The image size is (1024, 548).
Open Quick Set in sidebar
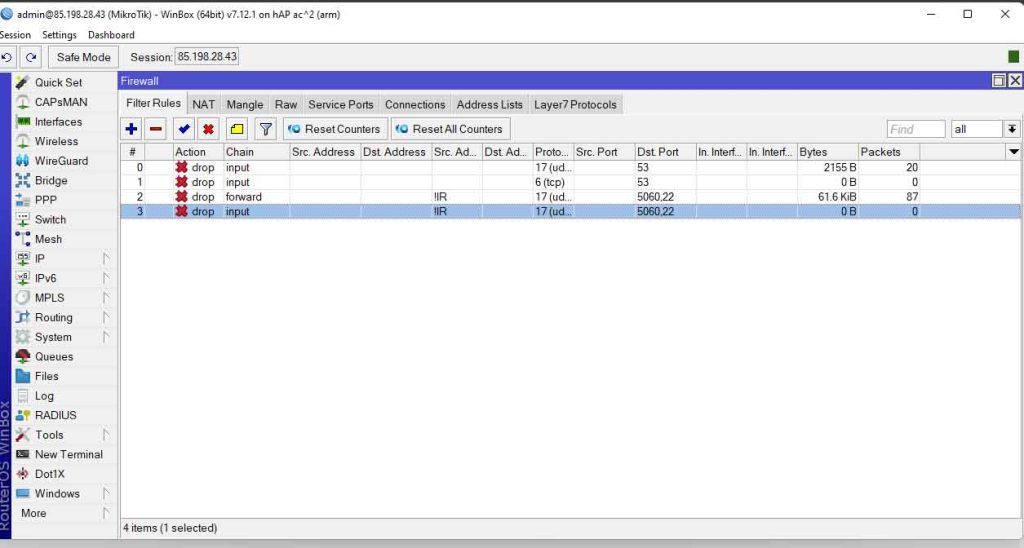[x=58, y=82]
